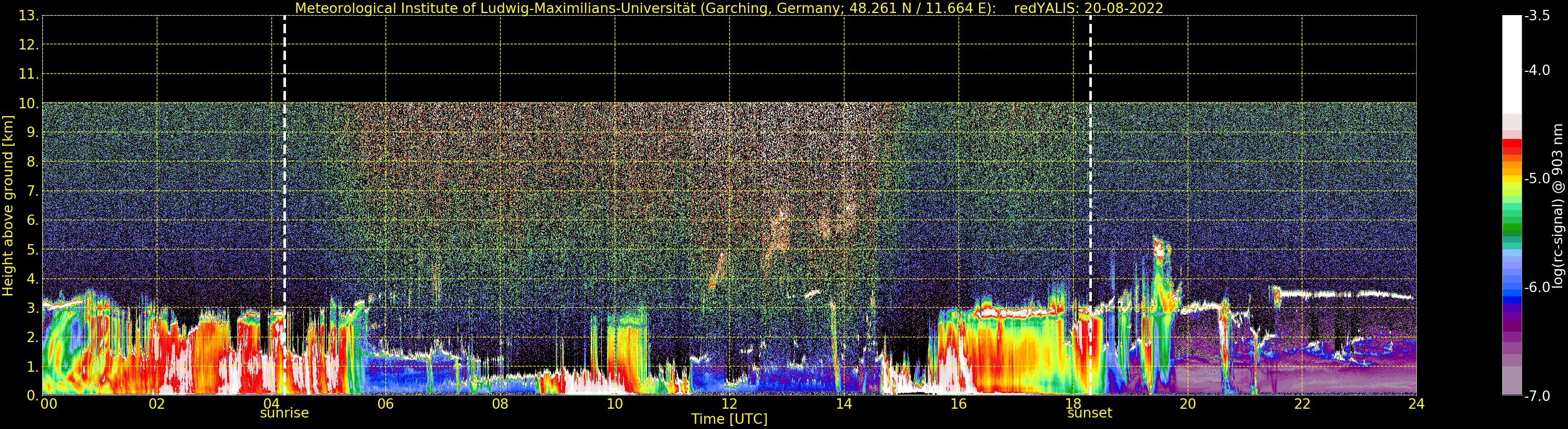Click the '16' time tick label
Image resolution: width=1568 pixels, height=429 pixels.
[959, 404]
